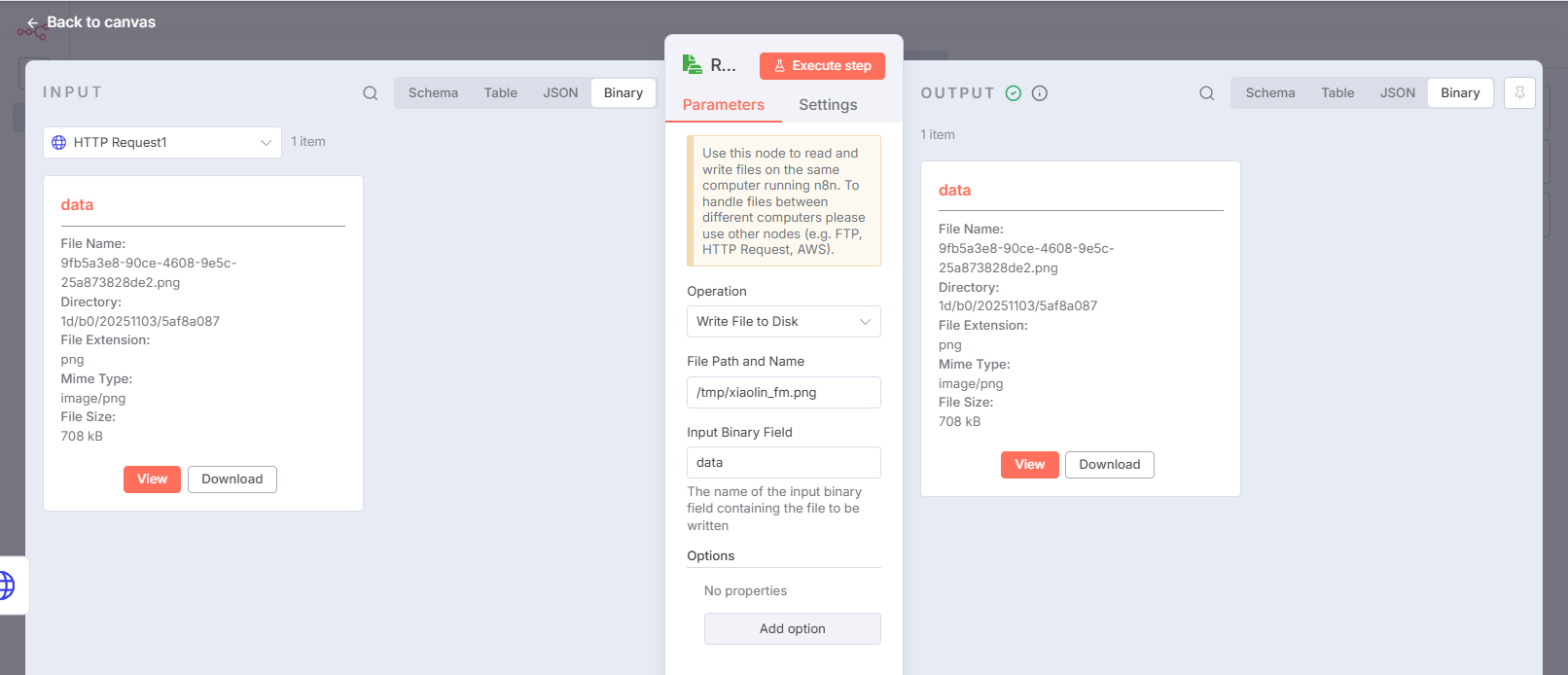This screenshot has height=675, width=1568.
Task: Click Execute step button
Action: pos(822,66)
